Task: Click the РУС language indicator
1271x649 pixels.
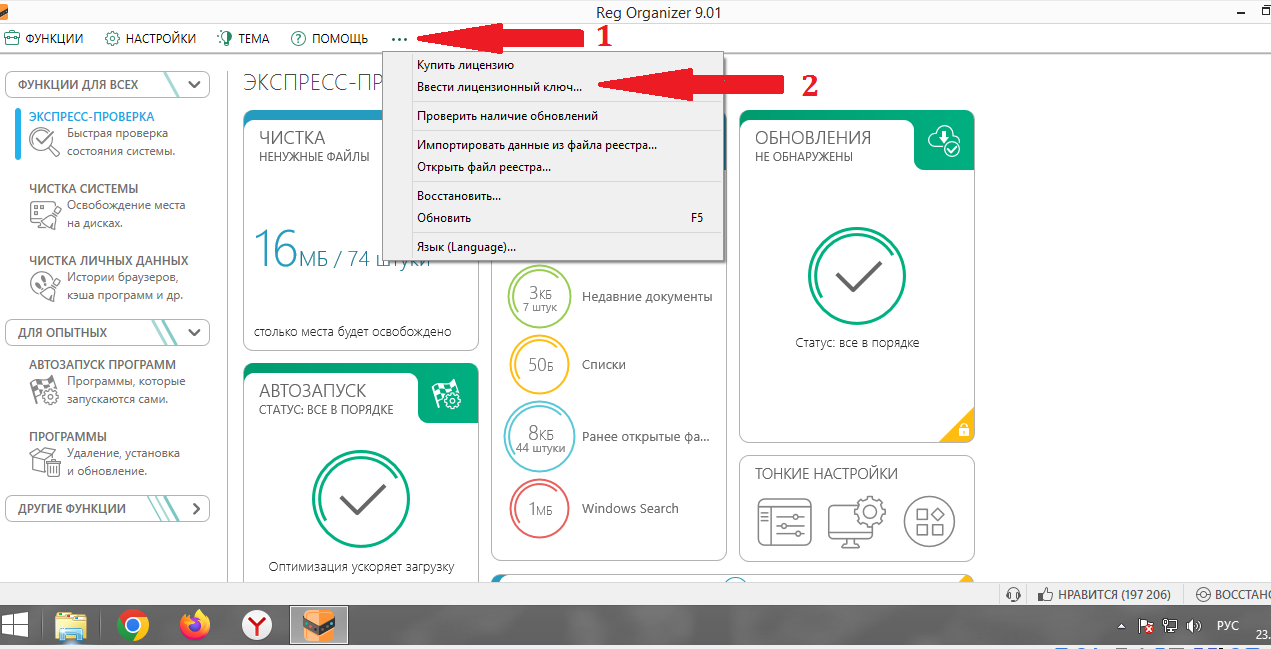Action: [1227, 626]
